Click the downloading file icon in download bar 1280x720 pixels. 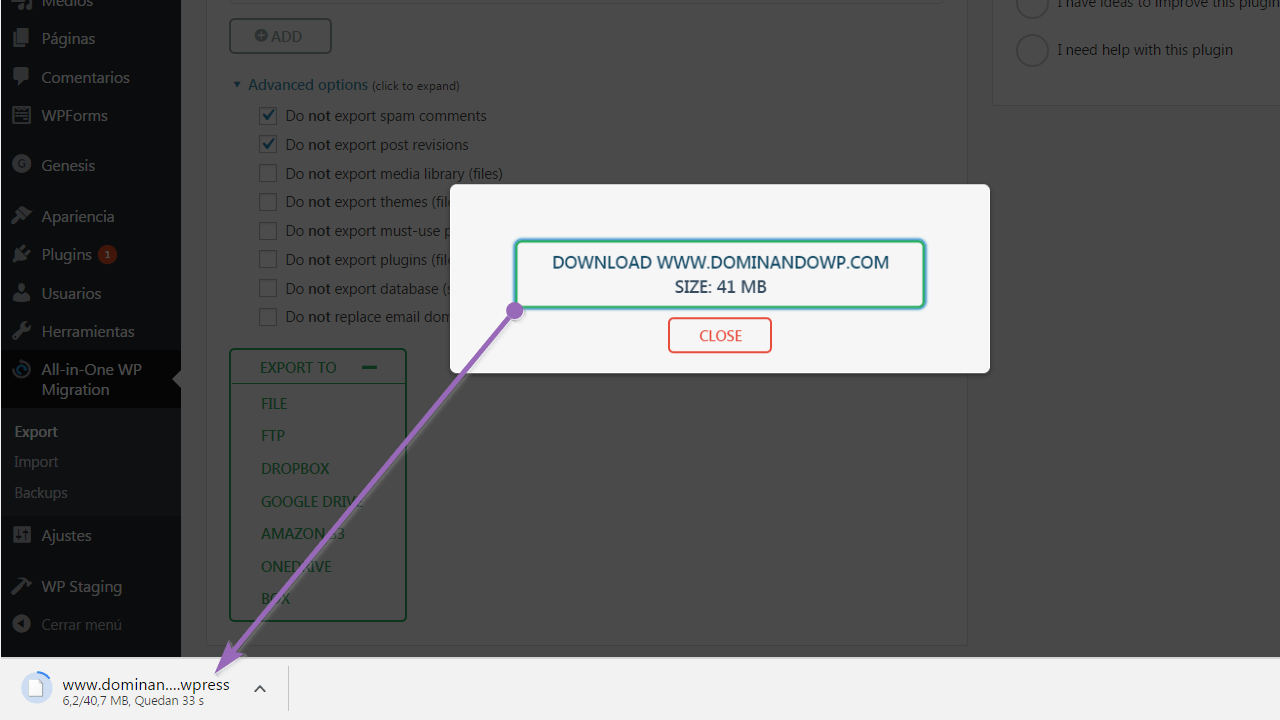pos(37,687)
